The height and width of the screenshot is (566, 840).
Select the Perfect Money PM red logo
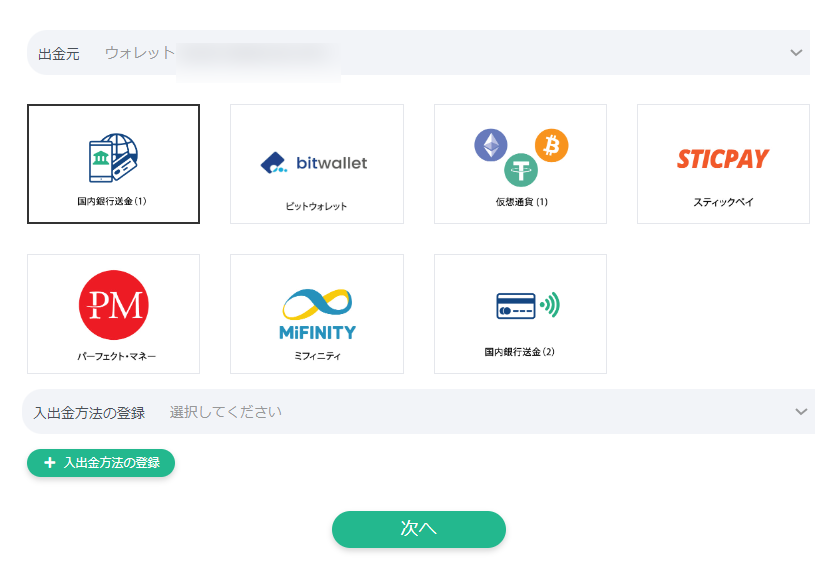(x=113, y=305)
